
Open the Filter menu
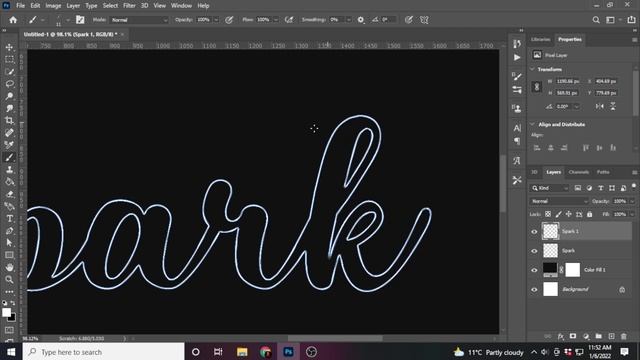[129, 6]
